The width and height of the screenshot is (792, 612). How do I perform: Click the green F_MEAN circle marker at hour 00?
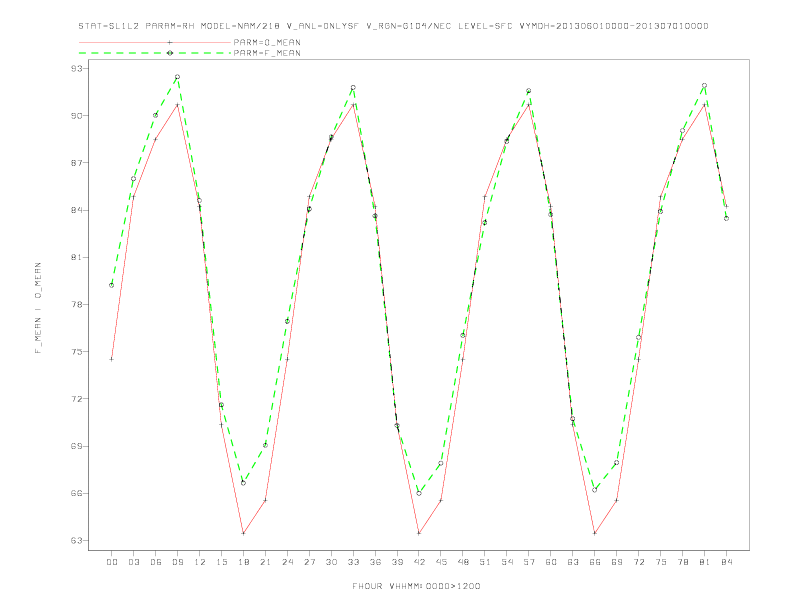[112, 285]
